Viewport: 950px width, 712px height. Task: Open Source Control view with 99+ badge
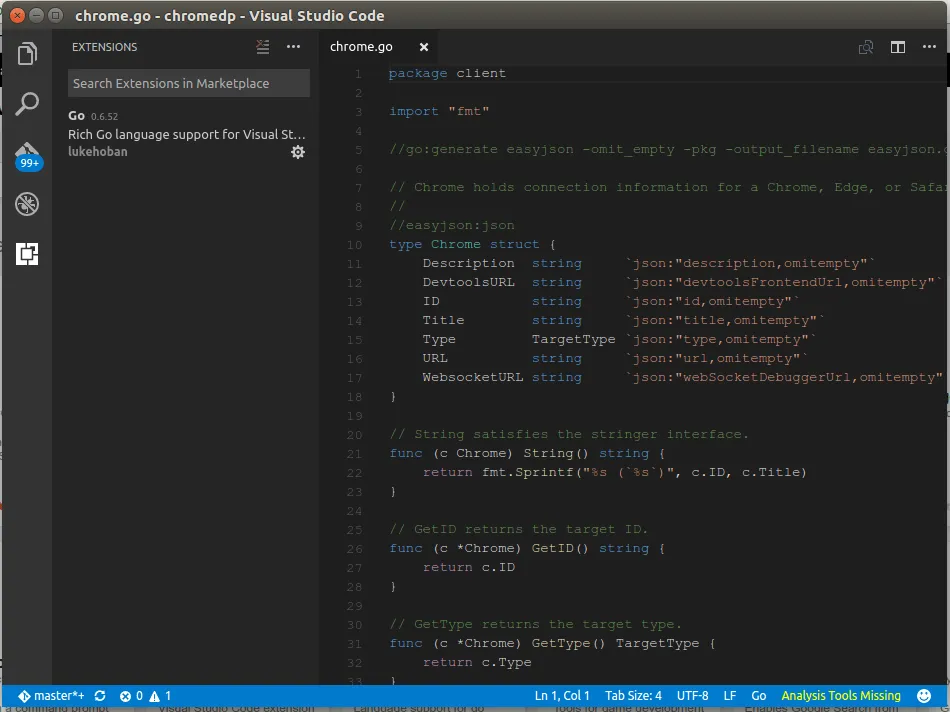[27, 155]
